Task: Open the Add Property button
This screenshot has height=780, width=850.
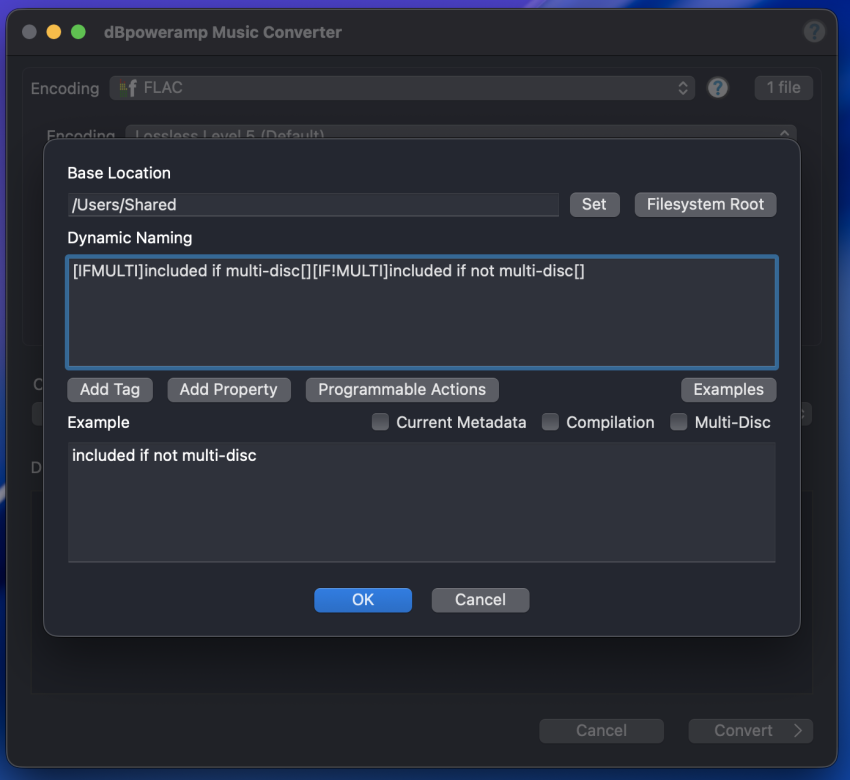Action: 229,389
